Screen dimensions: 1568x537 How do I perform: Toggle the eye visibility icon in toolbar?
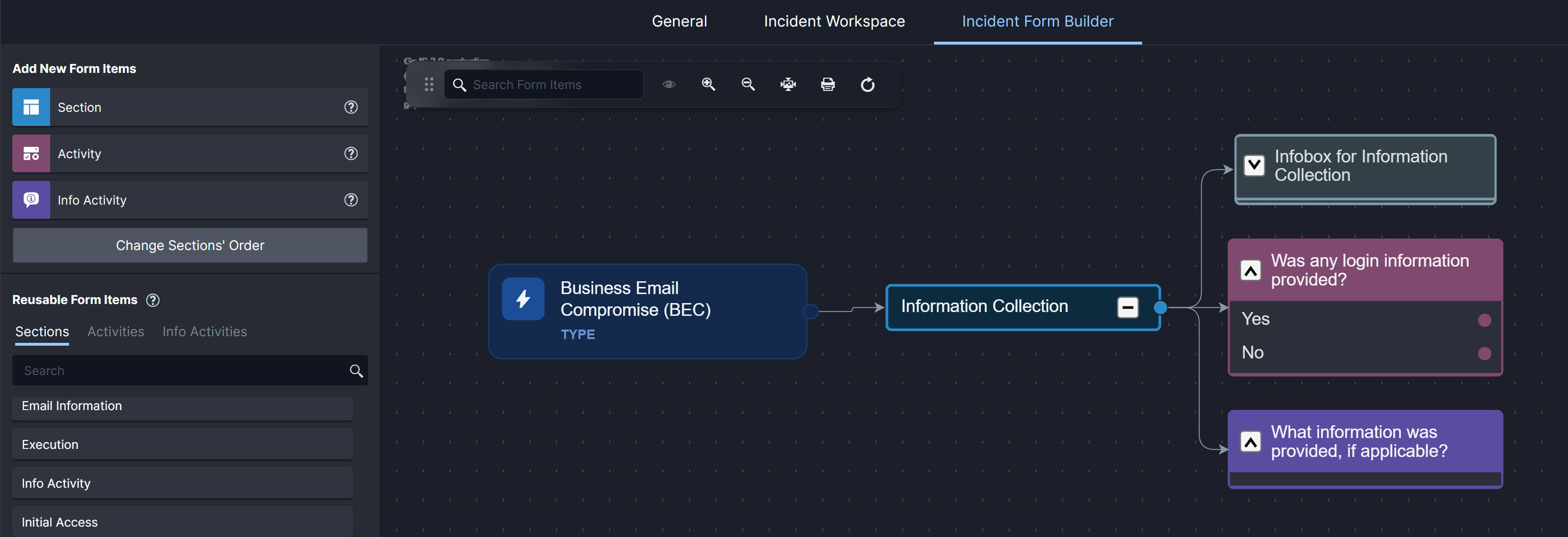(669, 84)
